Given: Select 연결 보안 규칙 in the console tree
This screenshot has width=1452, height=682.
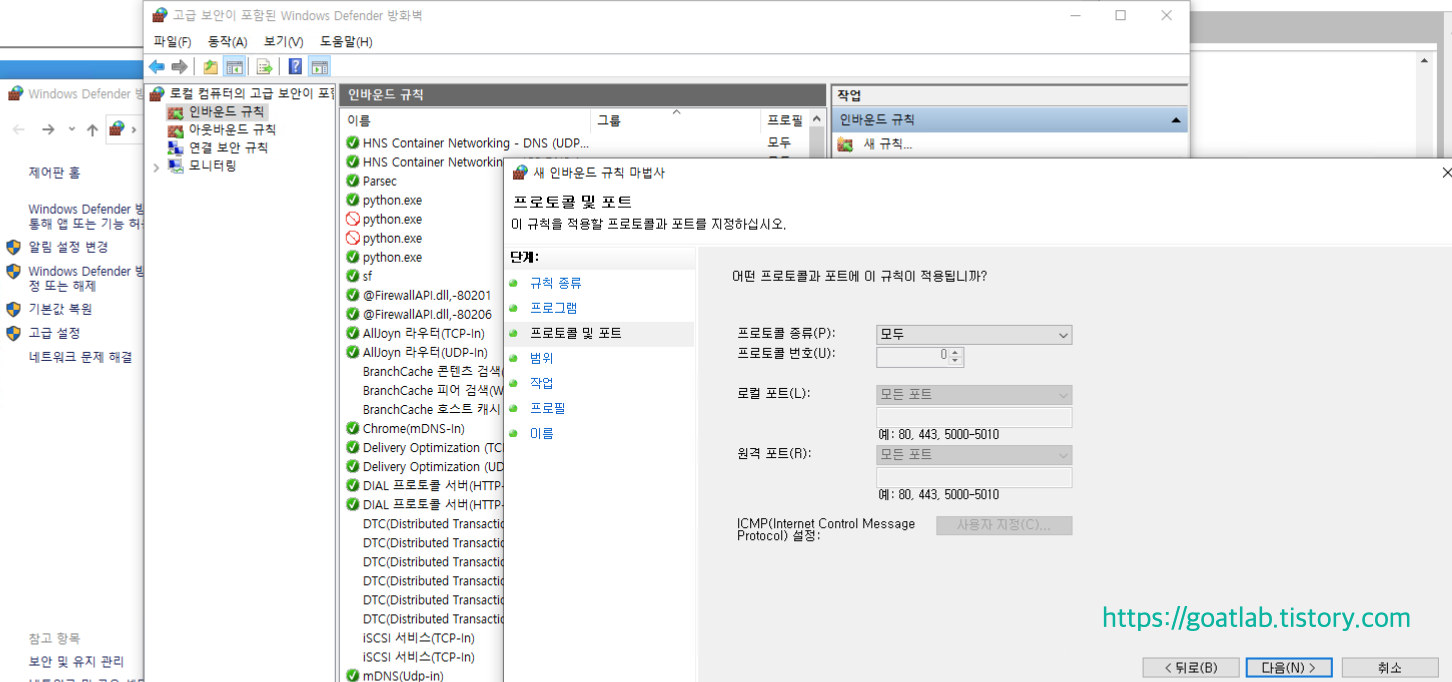Looking at the screenshot, I should [228, 148].
